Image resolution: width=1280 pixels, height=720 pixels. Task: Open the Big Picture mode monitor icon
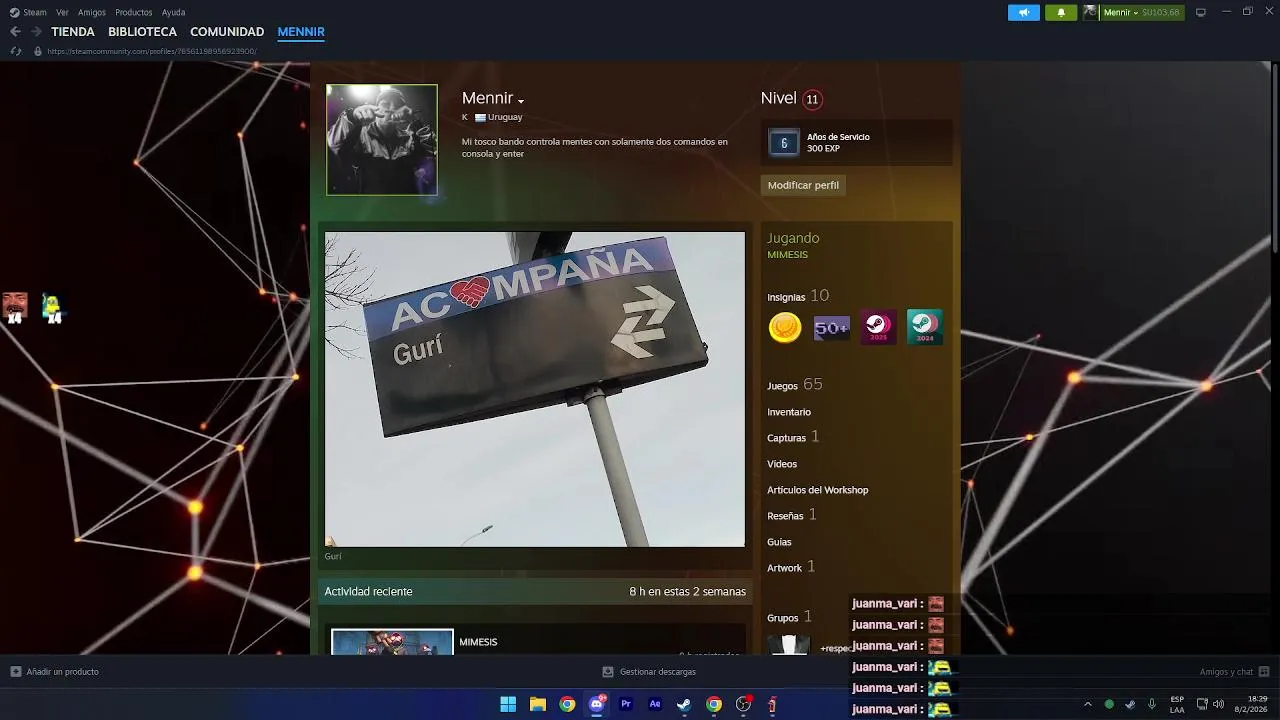(x=1201, y=12)
